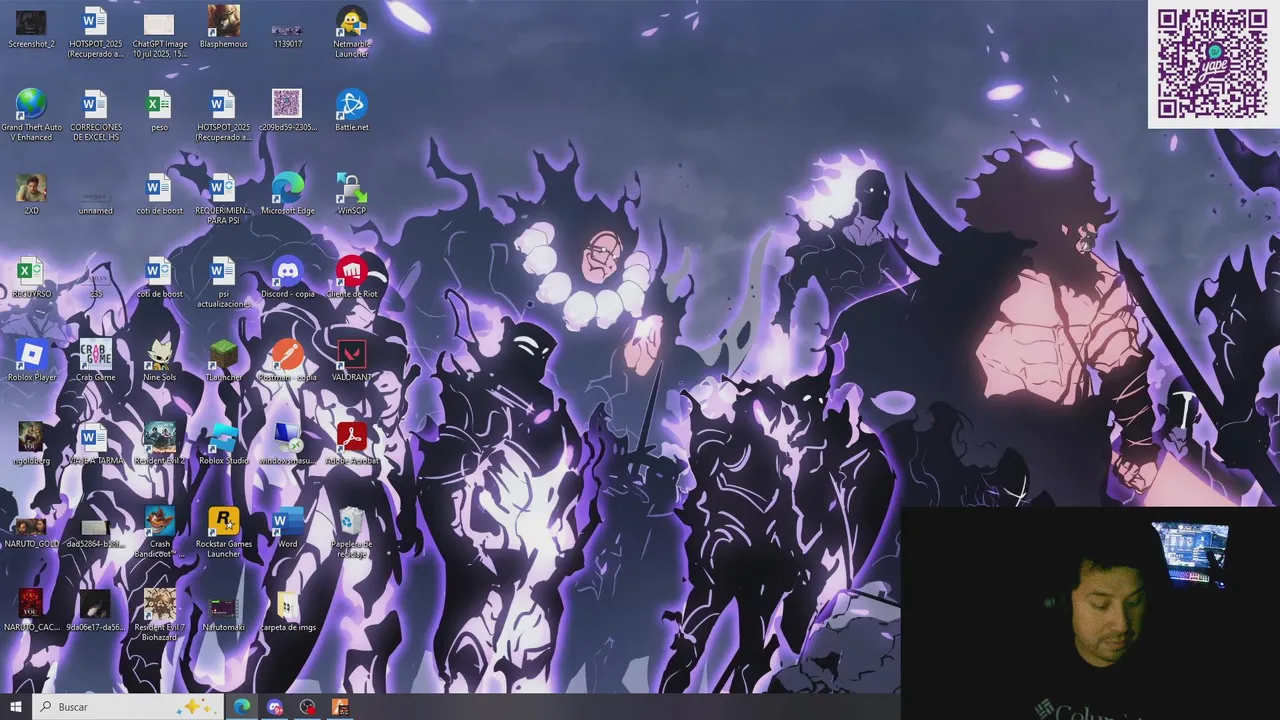Open the NARUTO_CAC... image file
This screenshot has width=1280, height=720.
coord(31,610)
